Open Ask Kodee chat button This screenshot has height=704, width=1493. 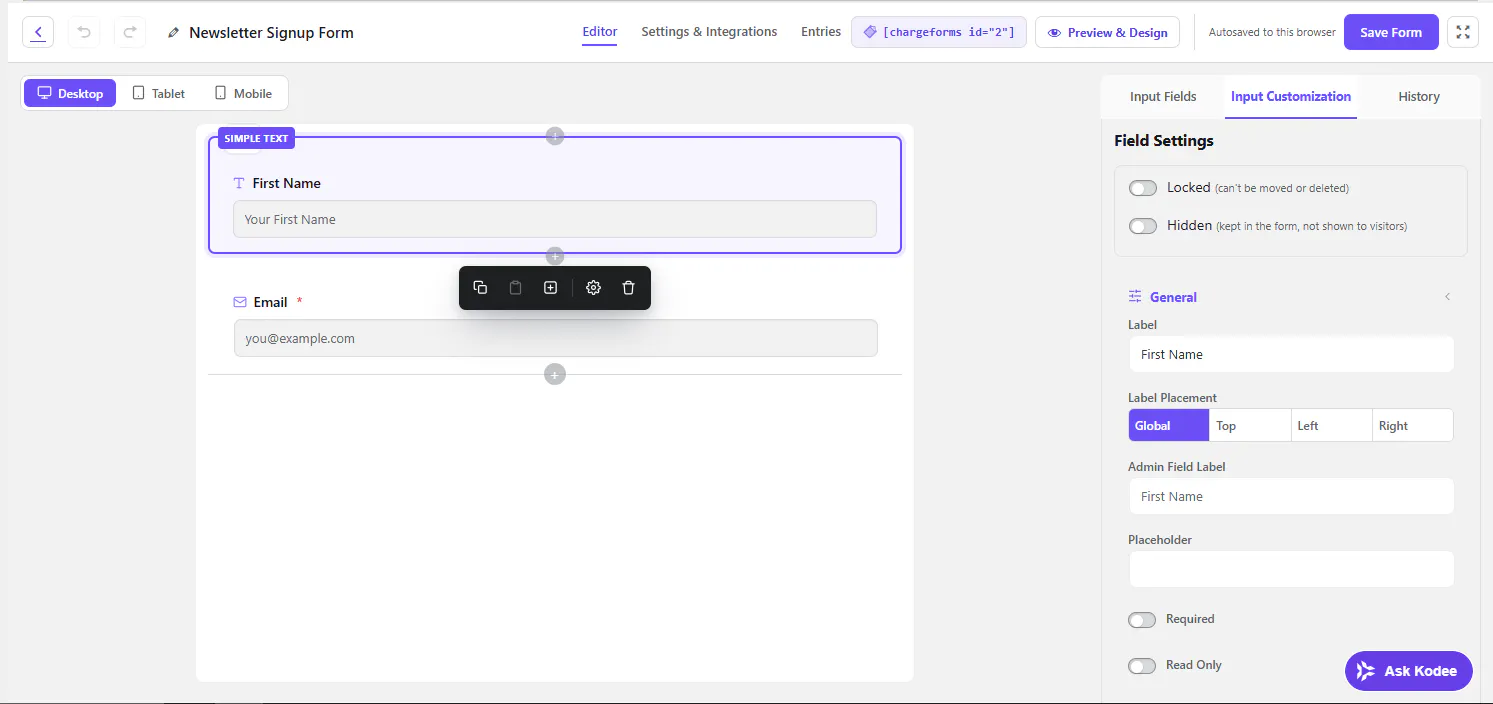[1409, 671]
